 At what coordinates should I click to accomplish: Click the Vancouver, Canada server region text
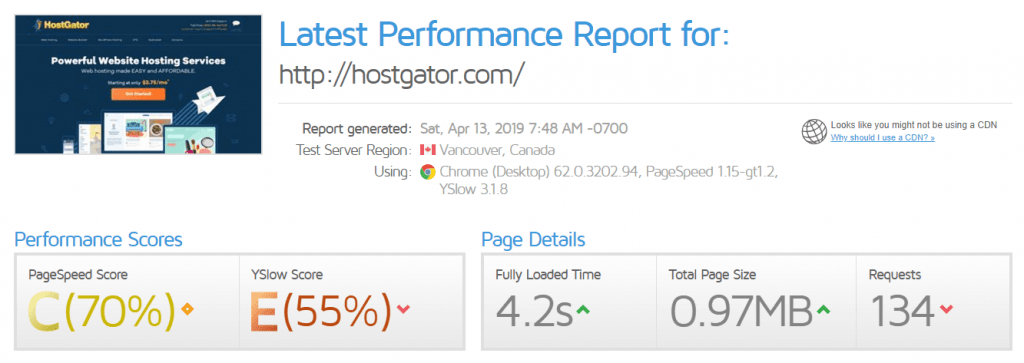(x=497, y=150)
